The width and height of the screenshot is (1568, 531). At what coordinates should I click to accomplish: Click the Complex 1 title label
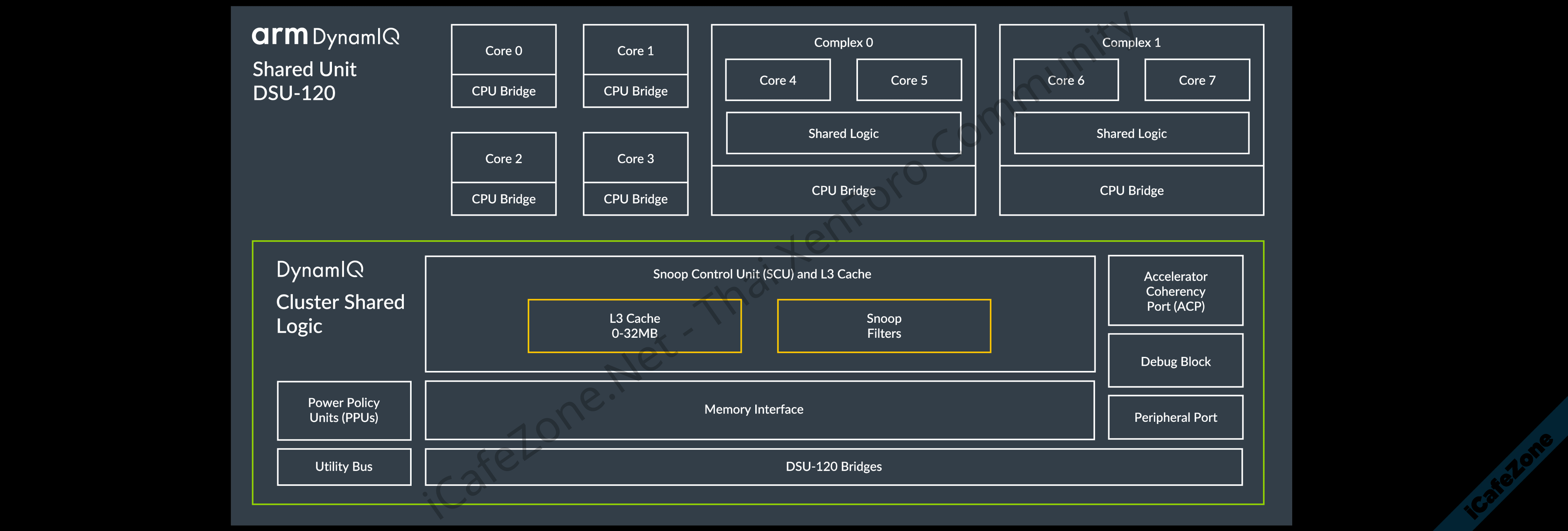1131,43
